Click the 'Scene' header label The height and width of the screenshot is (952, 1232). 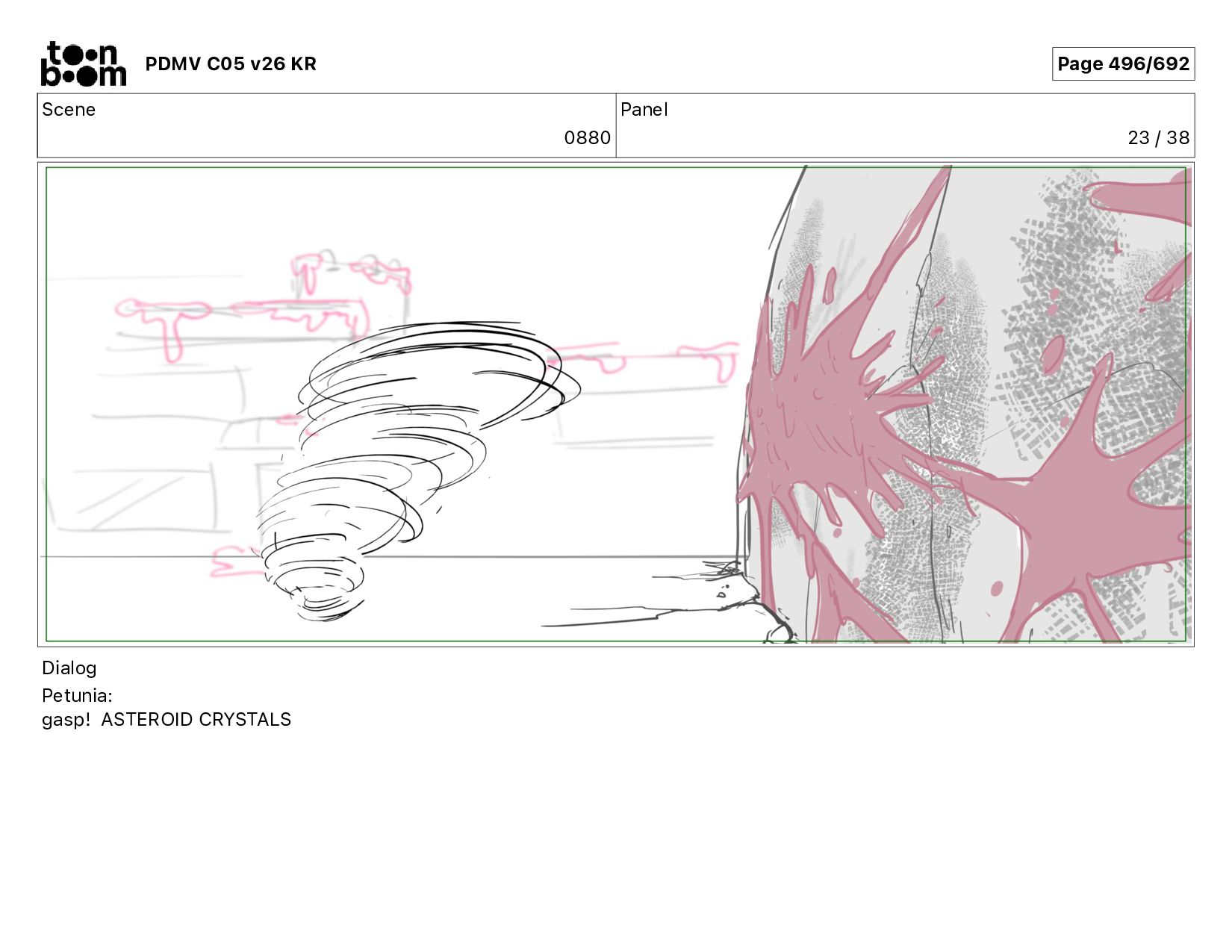[x=69, y=110]
